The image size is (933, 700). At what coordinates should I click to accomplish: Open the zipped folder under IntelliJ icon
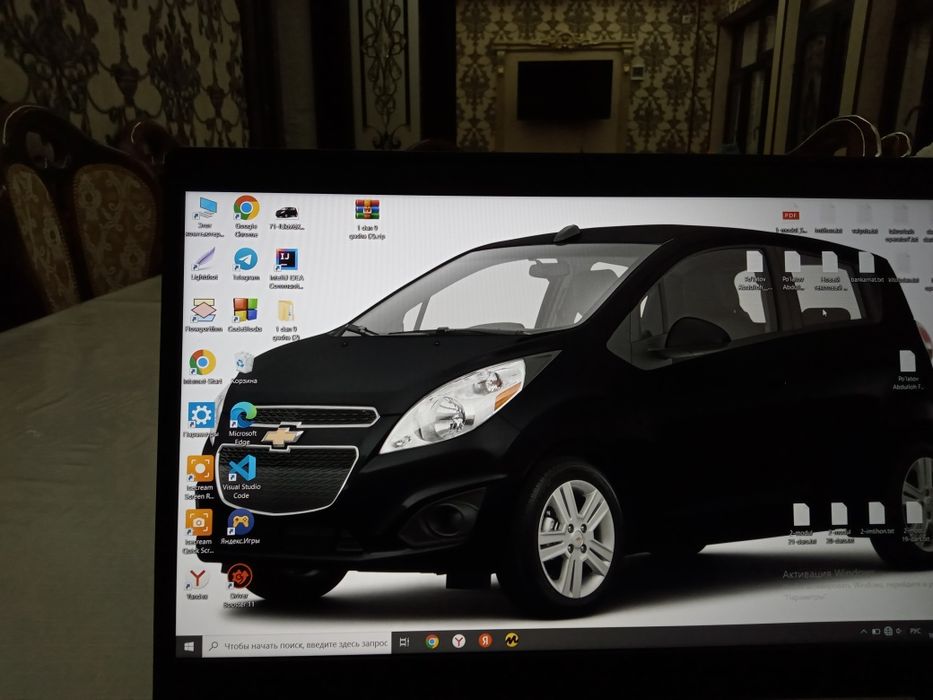tap(286, 320)
